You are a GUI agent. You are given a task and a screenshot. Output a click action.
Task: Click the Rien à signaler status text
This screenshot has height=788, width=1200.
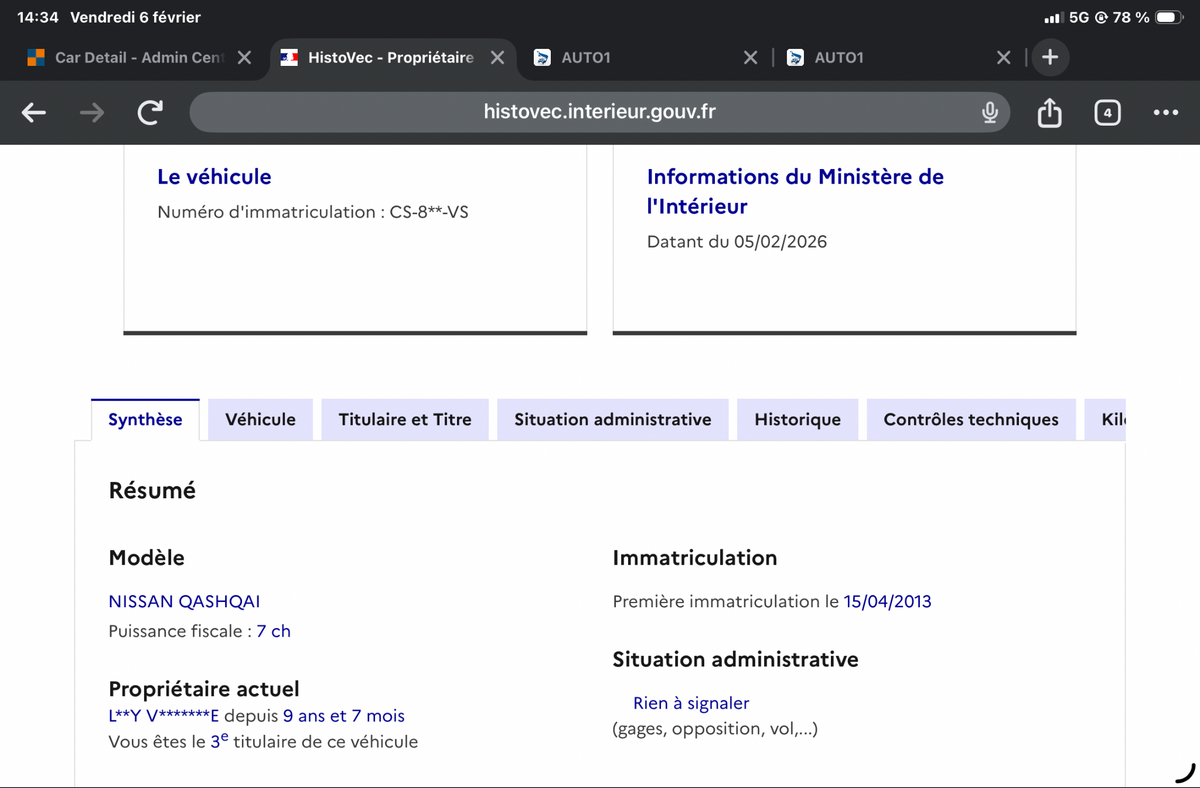[x=691, y=703]
